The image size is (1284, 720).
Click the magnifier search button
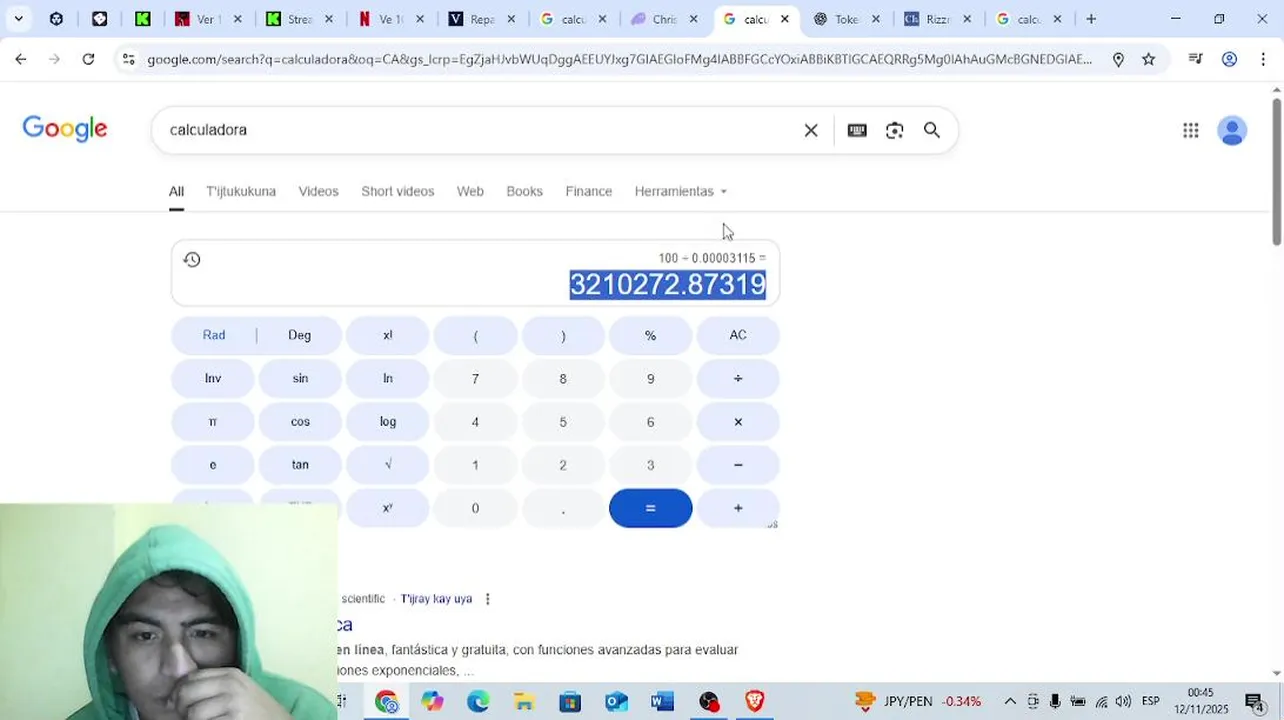932,130
